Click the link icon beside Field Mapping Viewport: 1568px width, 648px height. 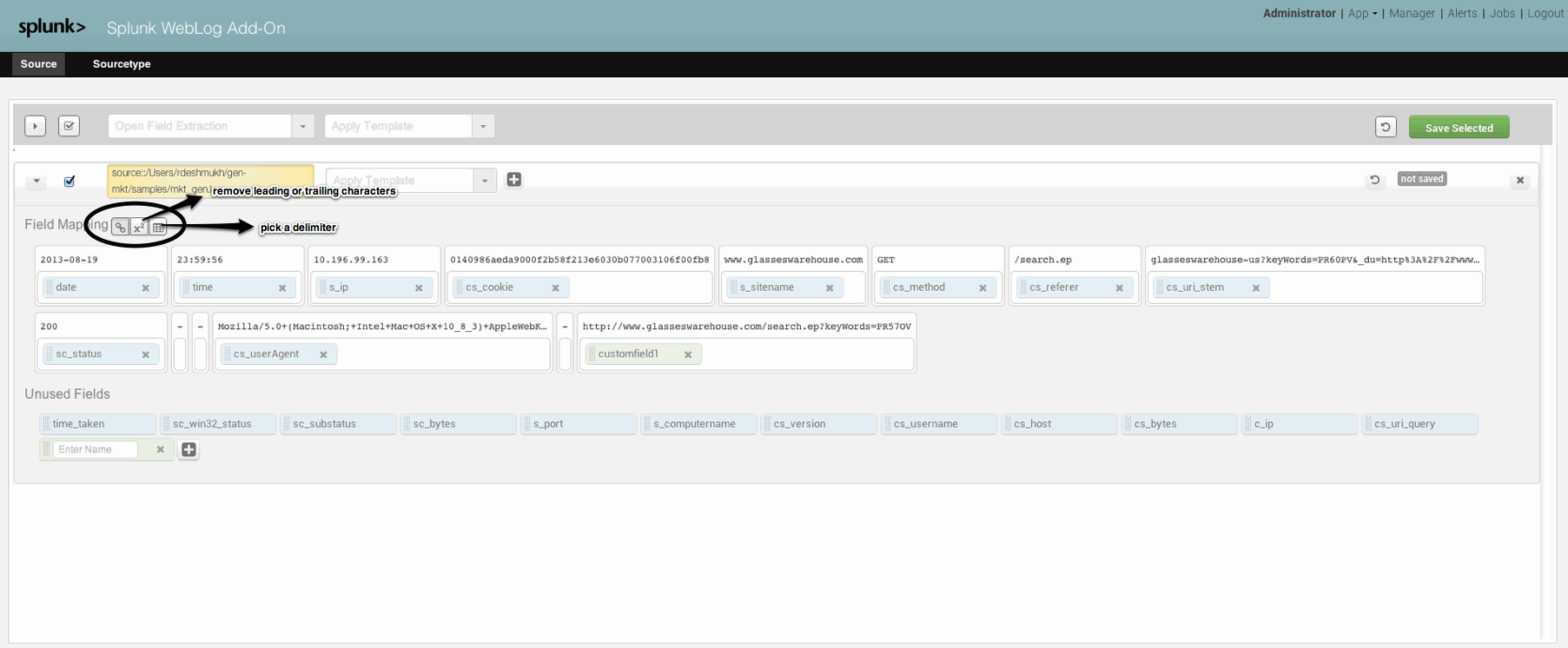pos(120,228)
